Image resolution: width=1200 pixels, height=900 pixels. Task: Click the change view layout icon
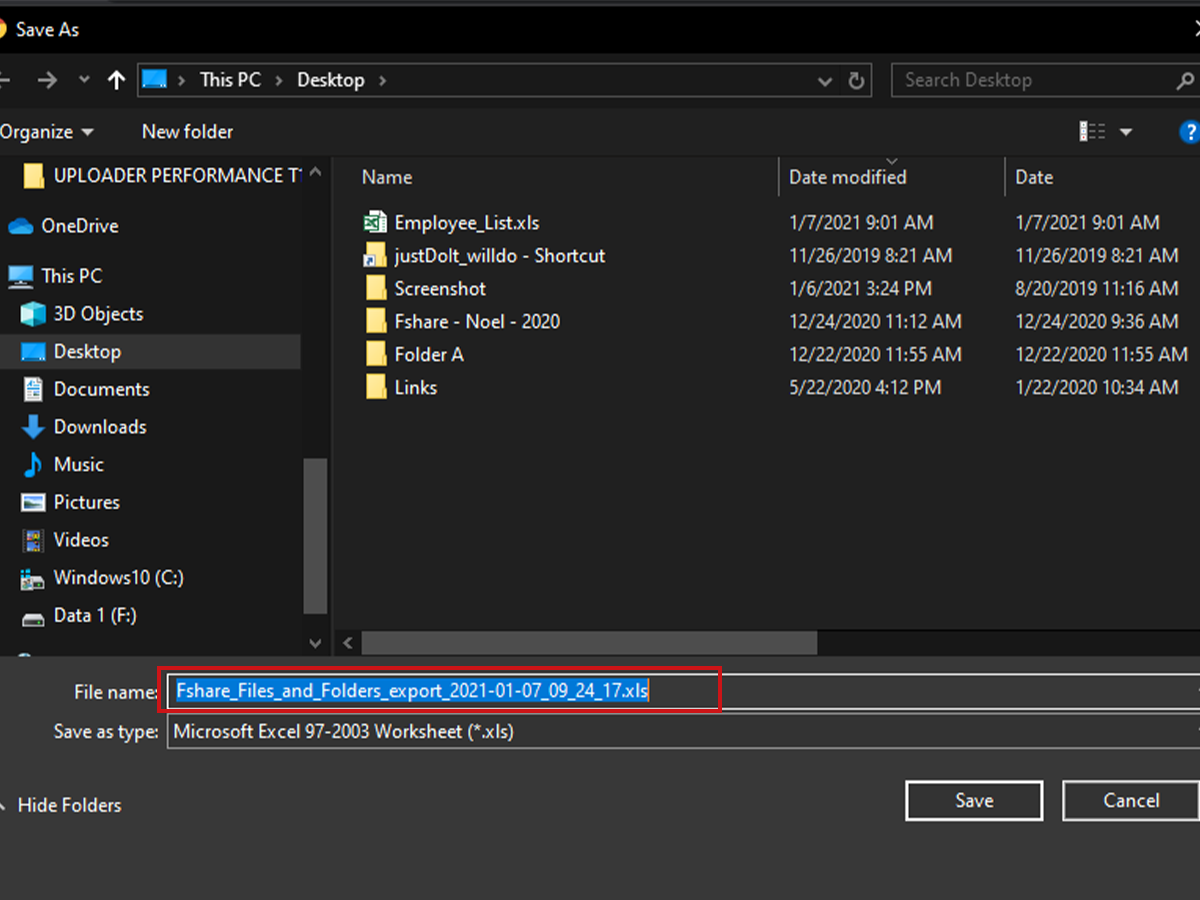[1092, 132]
